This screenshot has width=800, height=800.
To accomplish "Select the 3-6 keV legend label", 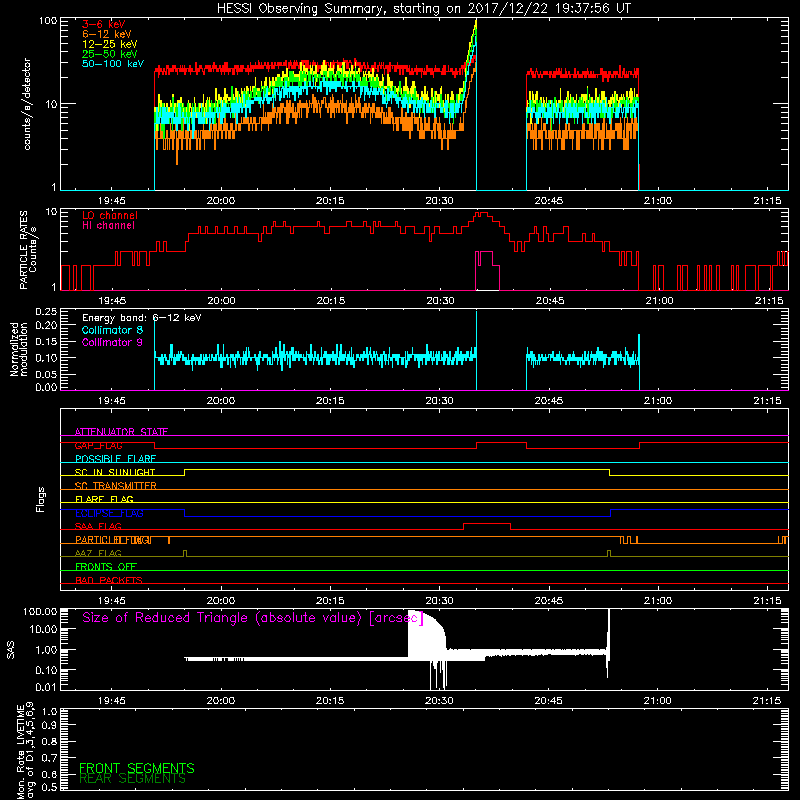I will click(x=104, y=24).
